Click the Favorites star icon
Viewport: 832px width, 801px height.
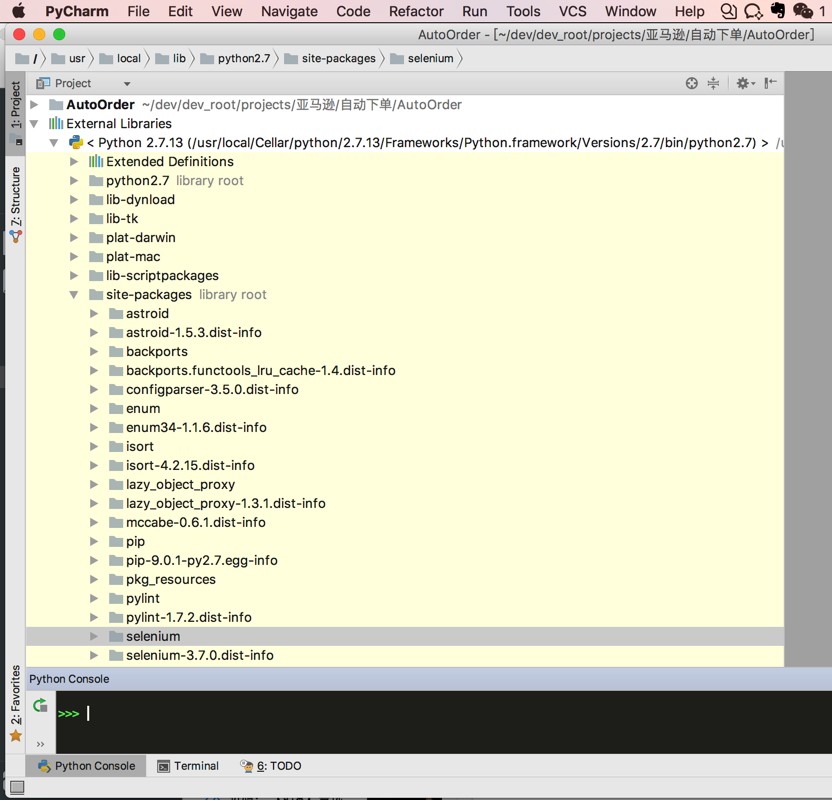pos(16,736)
